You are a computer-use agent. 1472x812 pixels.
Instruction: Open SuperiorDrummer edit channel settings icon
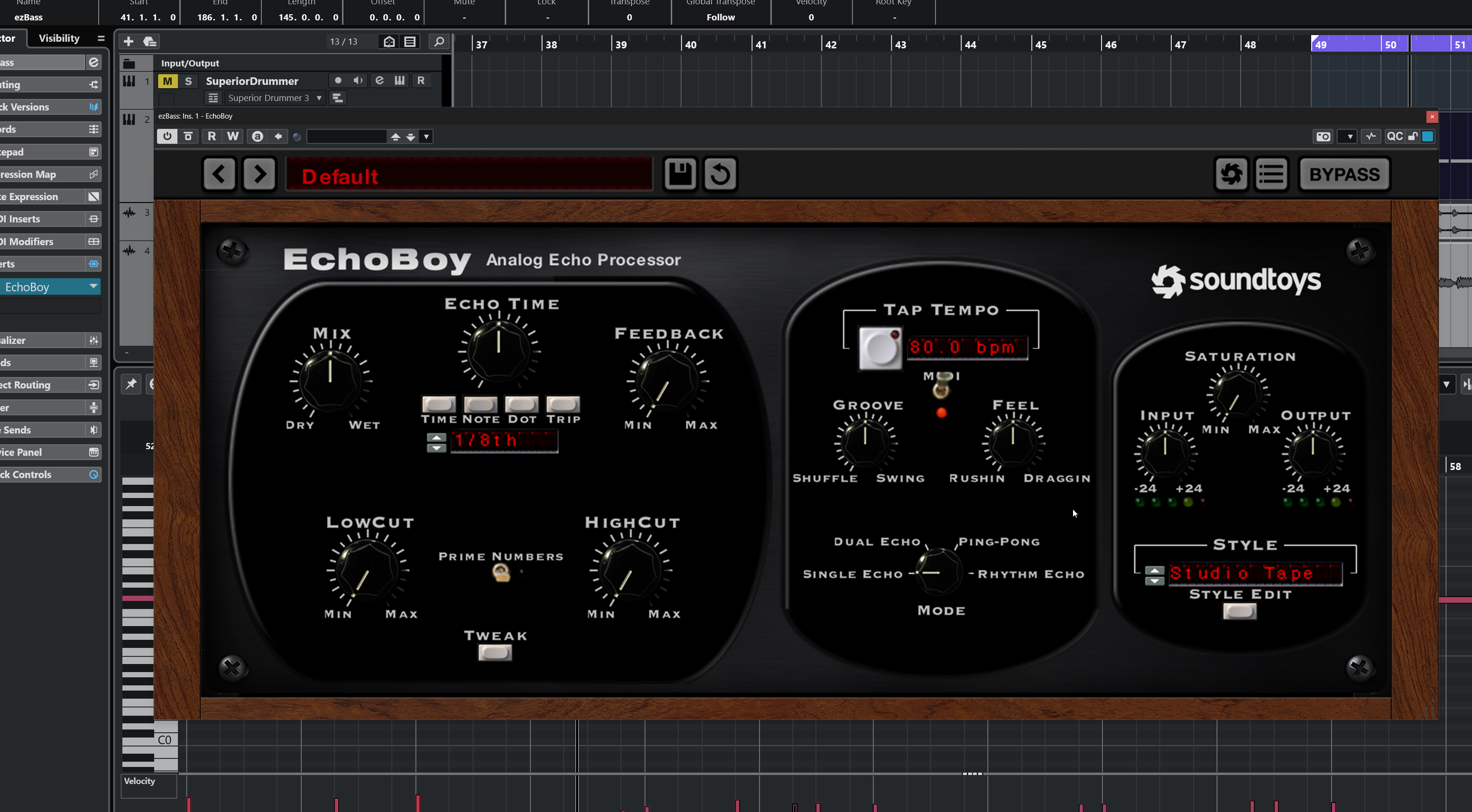point(379,81)
